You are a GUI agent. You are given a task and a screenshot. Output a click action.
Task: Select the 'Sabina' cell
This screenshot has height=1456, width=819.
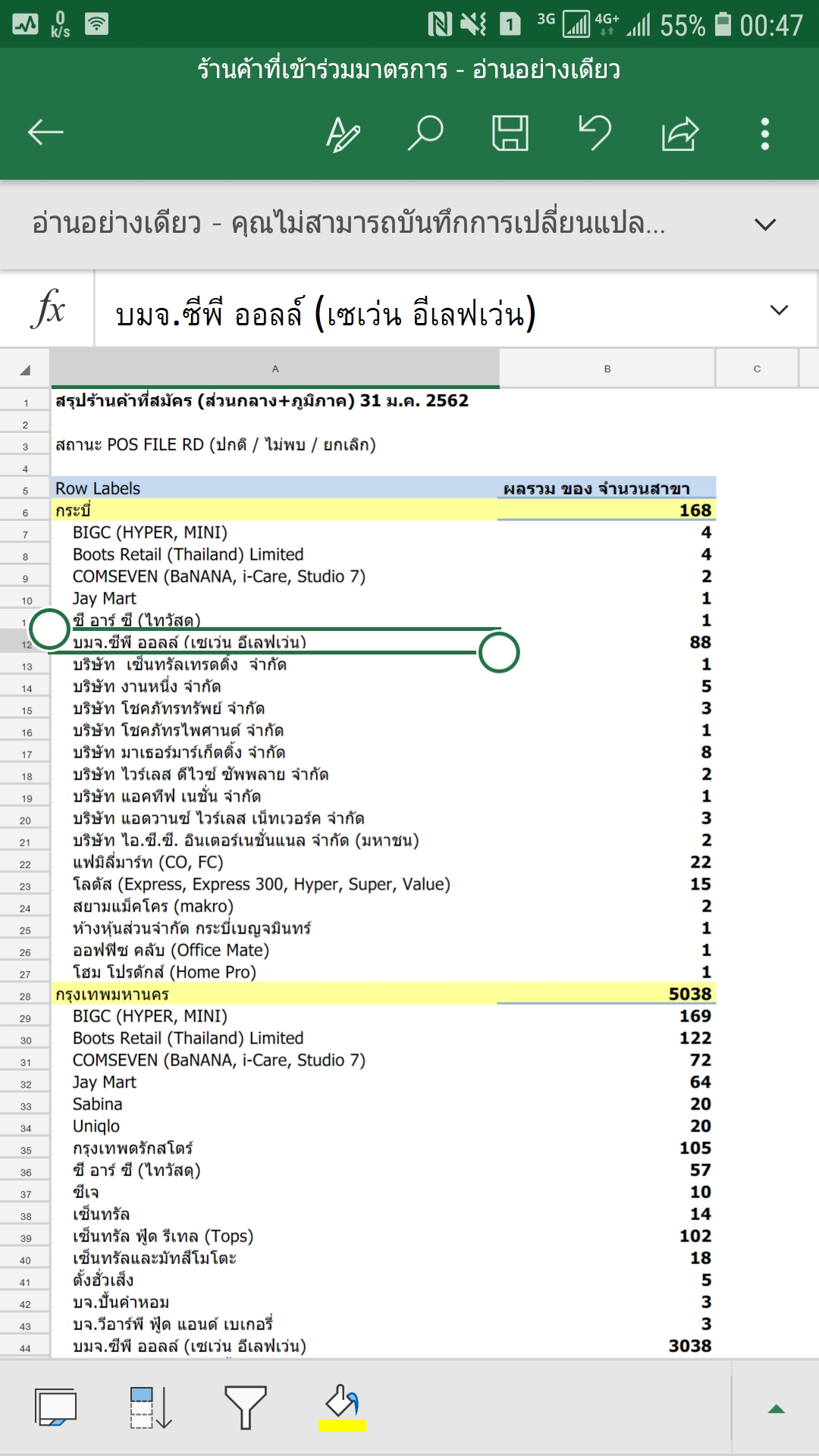[275, 1104]
